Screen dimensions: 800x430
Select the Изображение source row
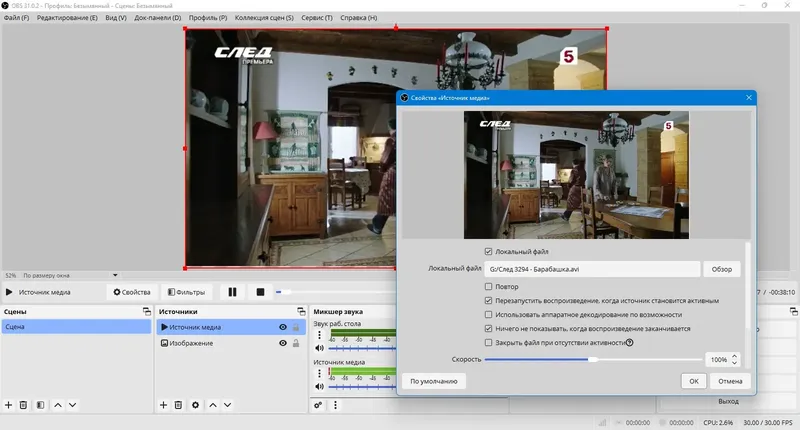click(231, 343)
